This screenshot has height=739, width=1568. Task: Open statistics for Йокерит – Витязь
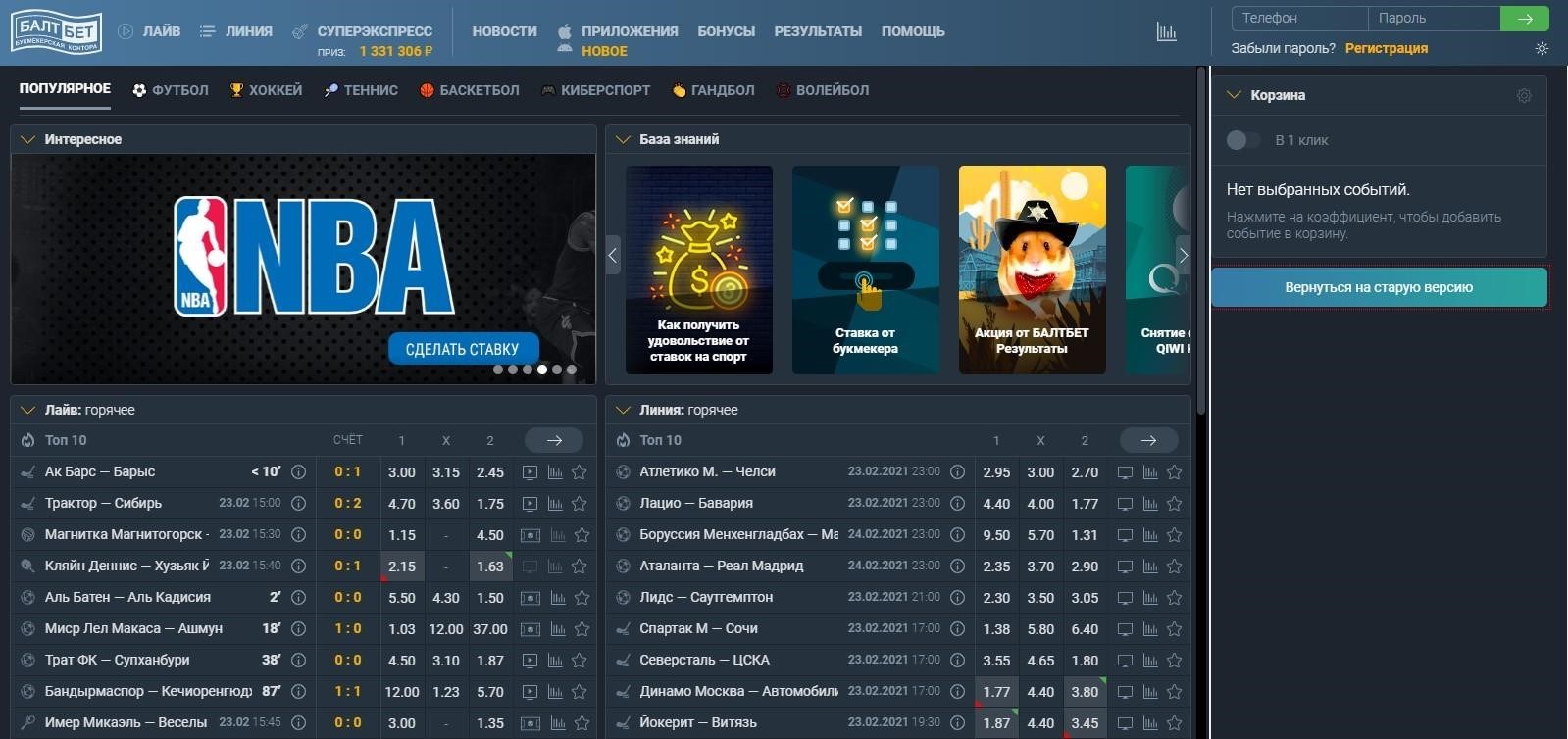point(1149,723)
